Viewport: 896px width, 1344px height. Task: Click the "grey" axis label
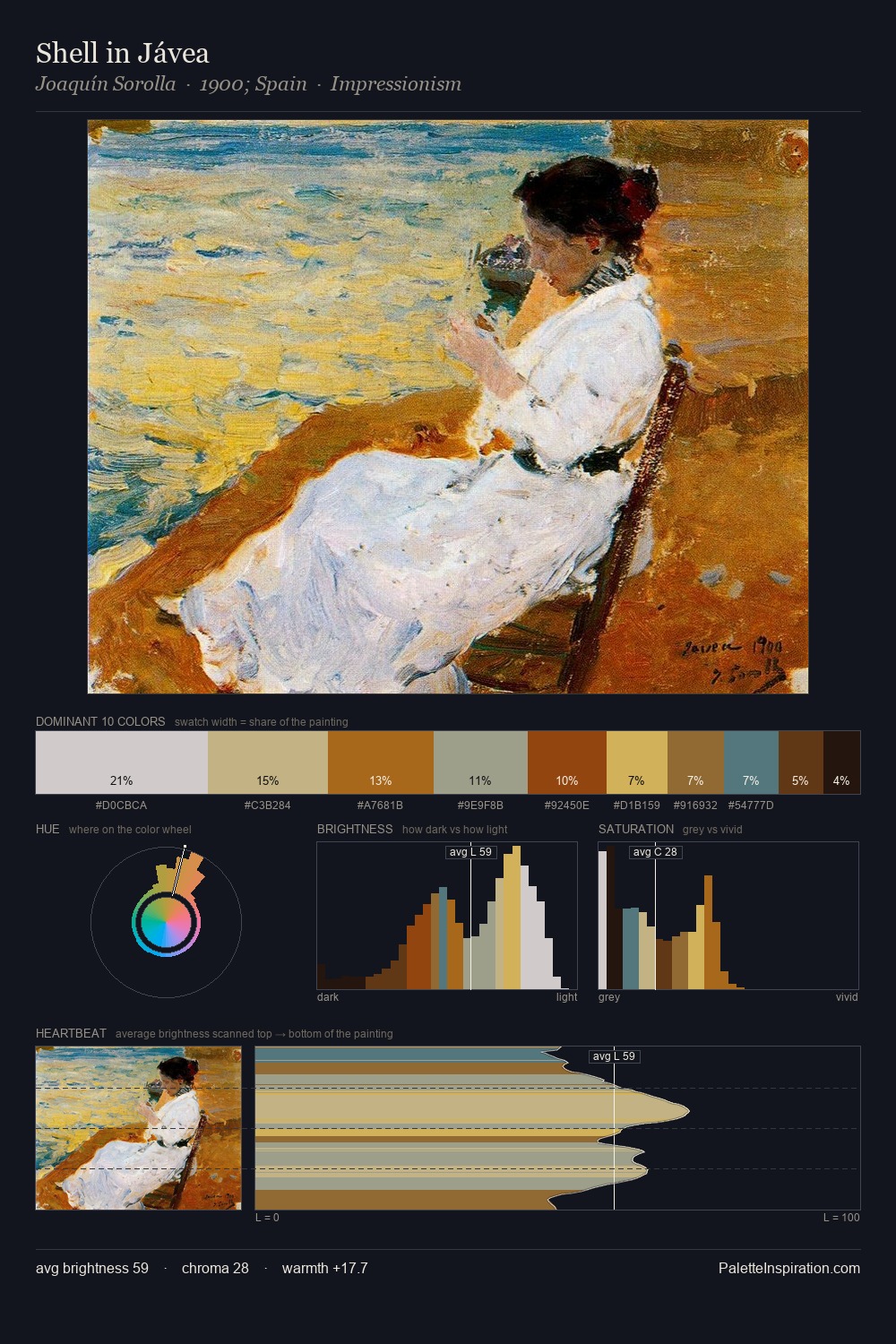[609, 997]
